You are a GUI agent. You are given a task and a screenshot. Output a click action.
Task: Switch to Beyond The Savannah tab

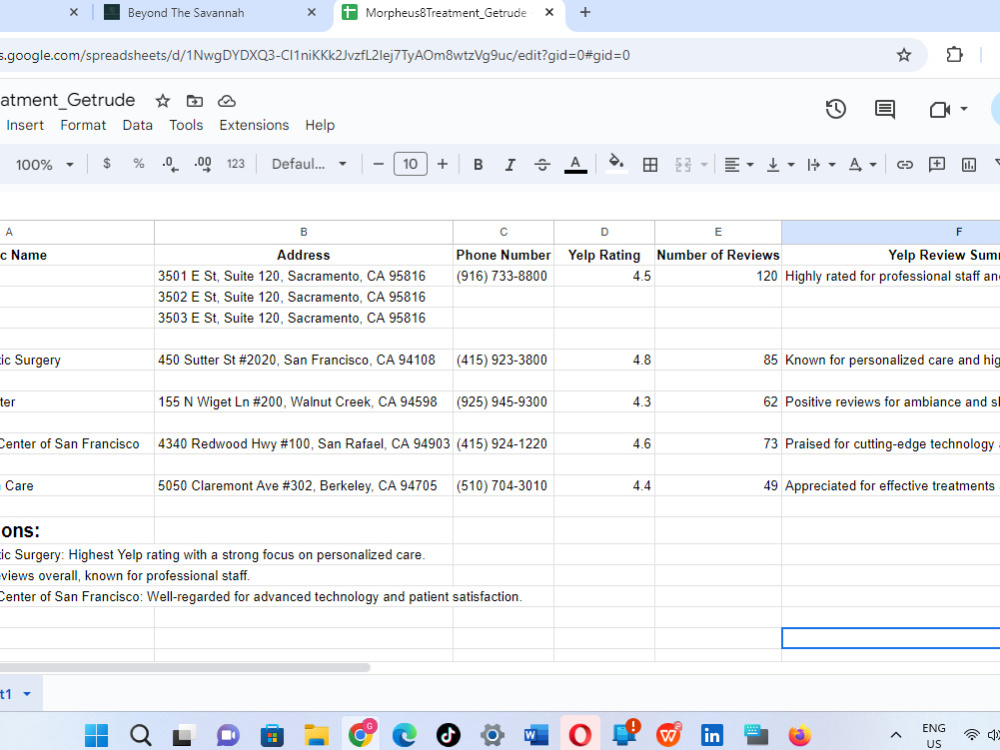tap(185, 13)
